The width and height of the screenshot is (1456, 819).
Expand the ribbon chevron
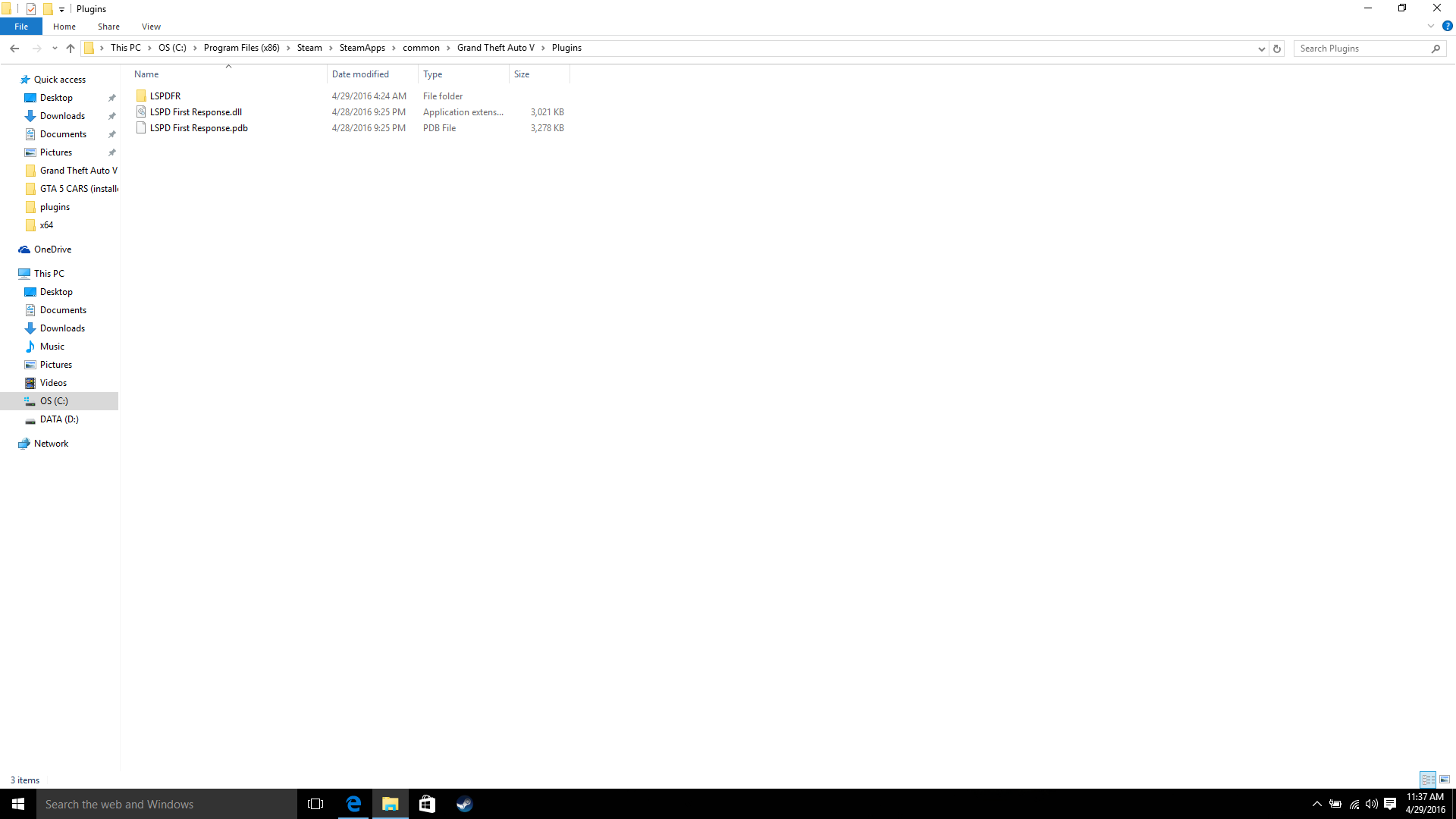pos(1431,26)
